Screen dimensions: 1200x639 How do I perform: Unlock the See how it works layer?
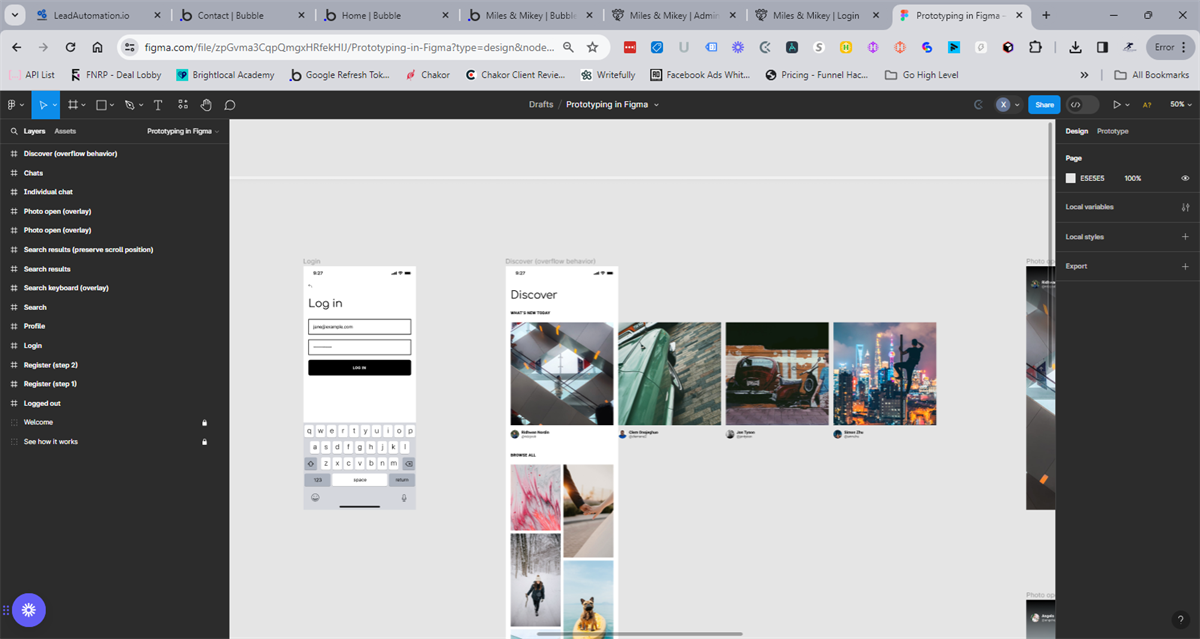[204, 441]
